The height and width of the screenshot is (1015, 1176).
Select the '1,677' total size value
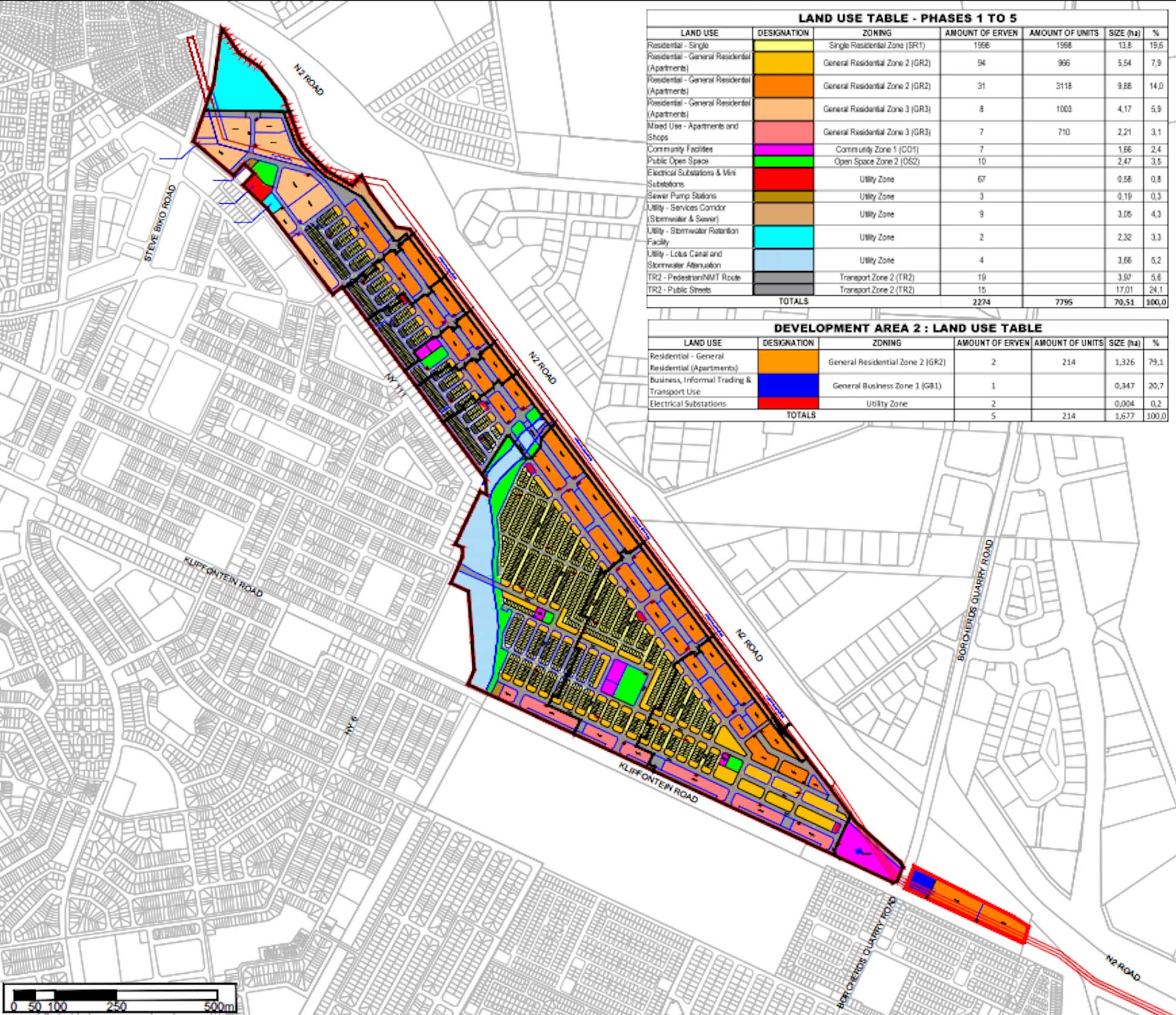pyautogui.click(x=1124, y=416)
